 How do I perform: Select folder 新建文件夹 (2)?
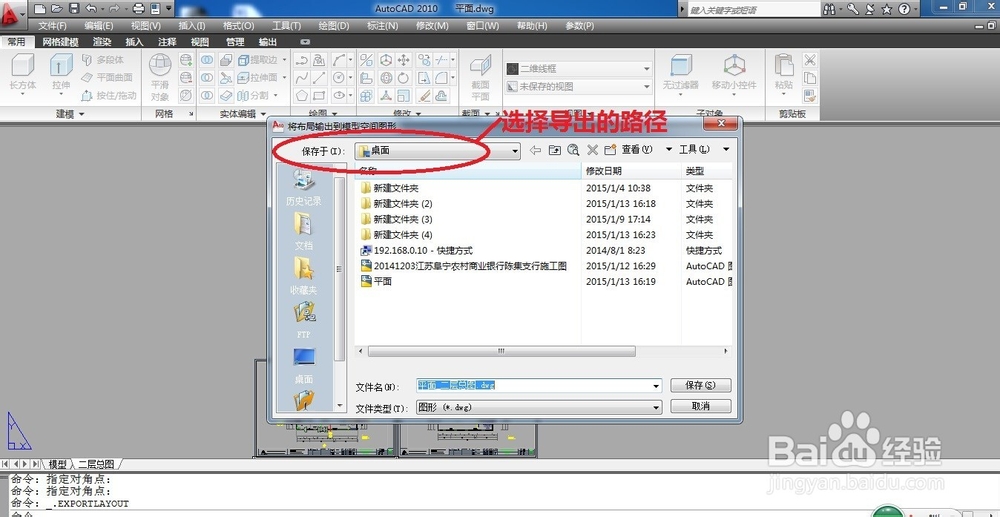pyautogui.click(x=397, y=204)
